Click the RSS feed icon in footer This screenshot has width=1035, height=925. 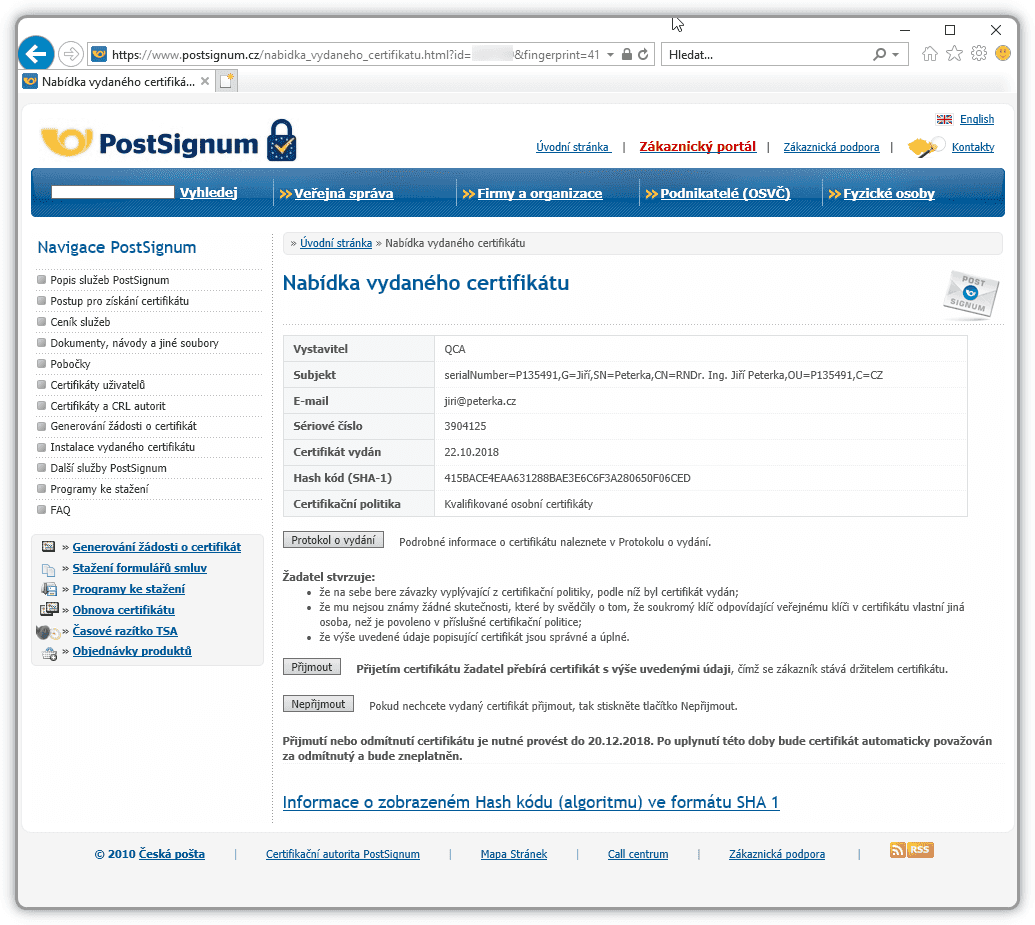point(912,850)
